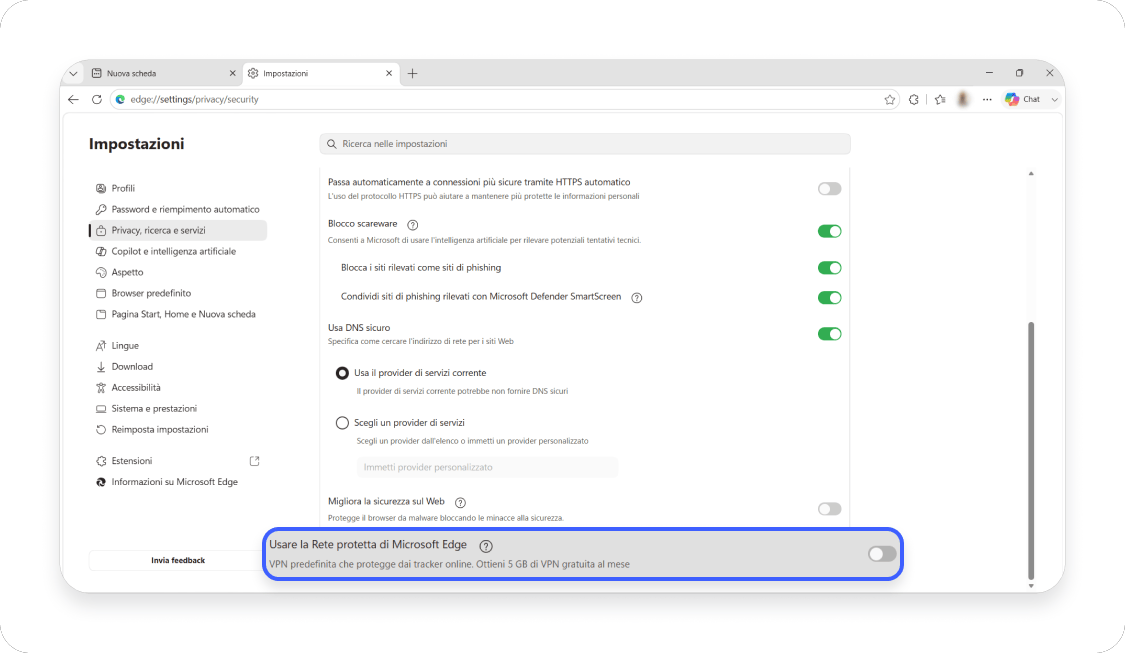
Task: Click the Invia feedback button
Action: click(178, 560)
